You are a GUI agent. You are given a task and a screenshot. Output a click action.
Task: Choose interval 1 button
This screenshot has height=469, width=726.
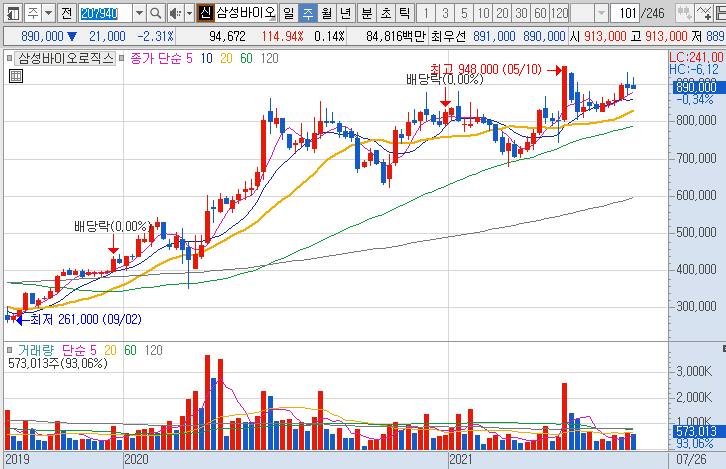[426, 13]
